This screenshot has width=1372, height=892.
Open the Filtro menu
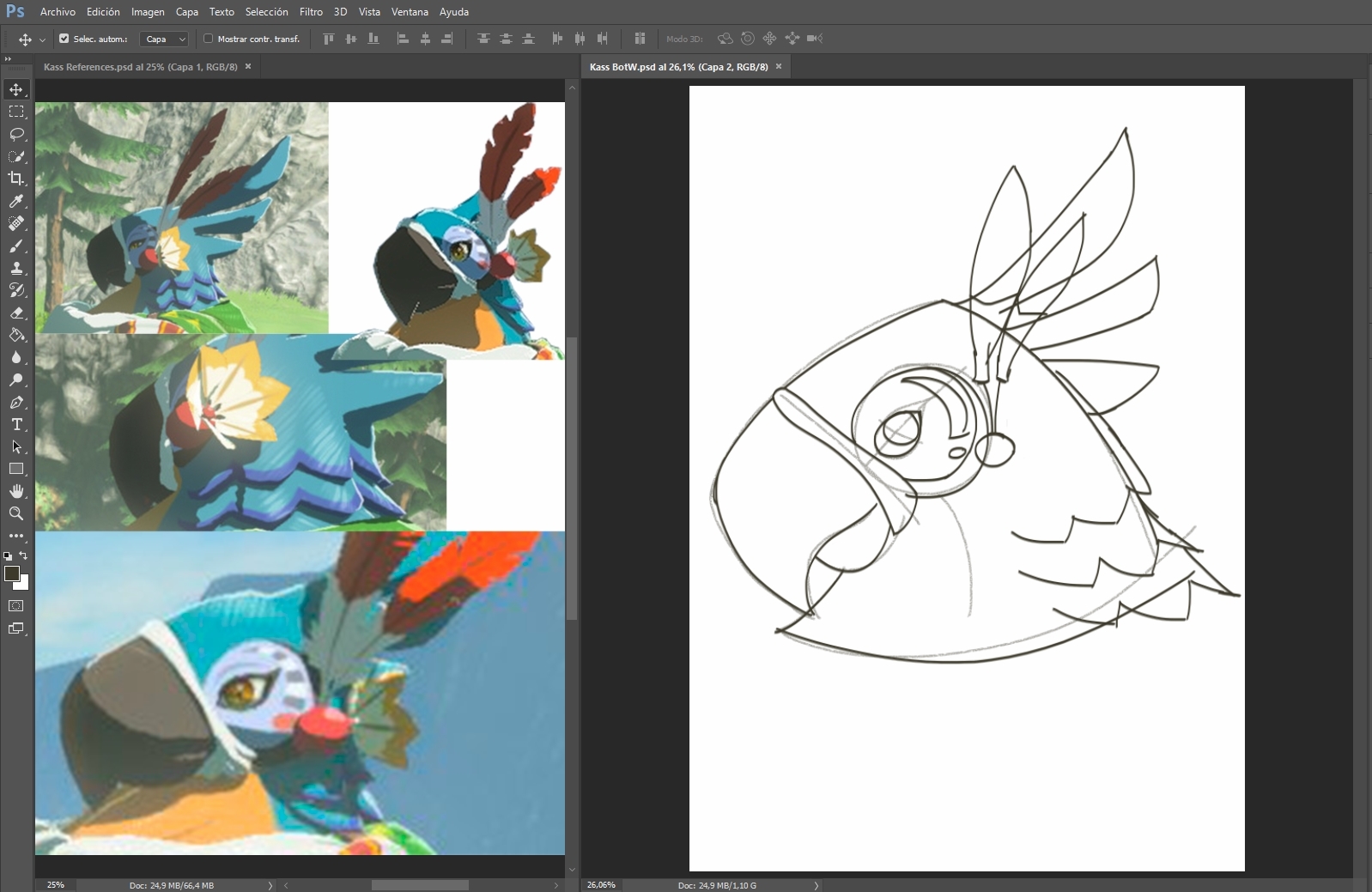311,12
